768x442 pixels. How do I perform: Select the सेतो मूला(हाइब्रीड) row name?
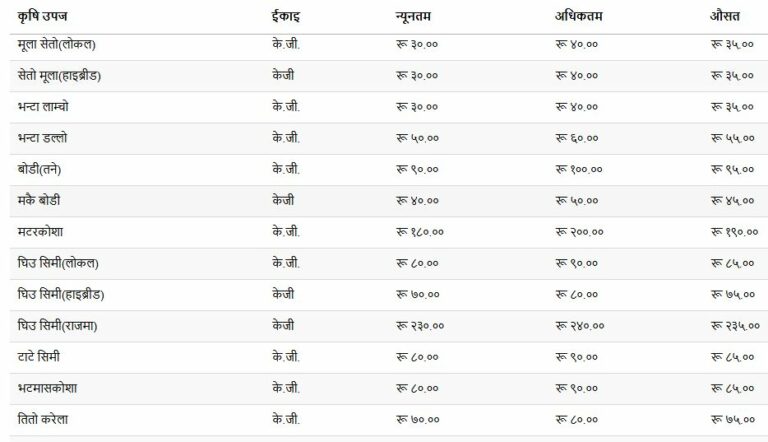59,76
